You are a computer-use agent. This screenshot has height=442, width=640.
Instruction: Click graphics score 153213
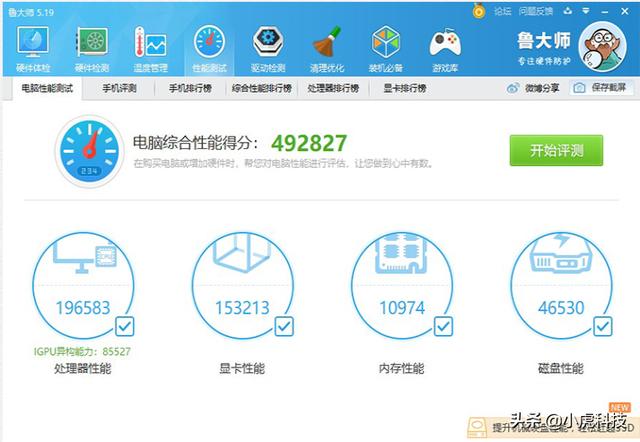(242, 308)
